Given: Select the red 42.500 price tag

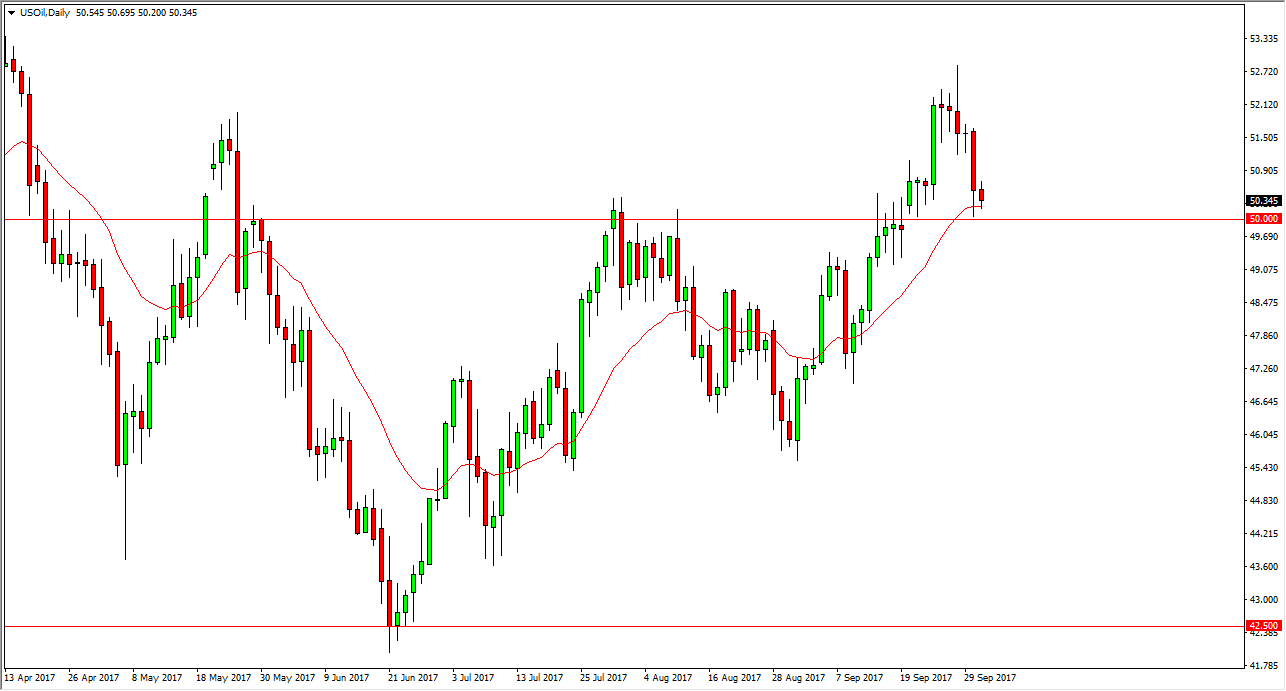Looking at the screenshot, I should (x=1262, y=626).
